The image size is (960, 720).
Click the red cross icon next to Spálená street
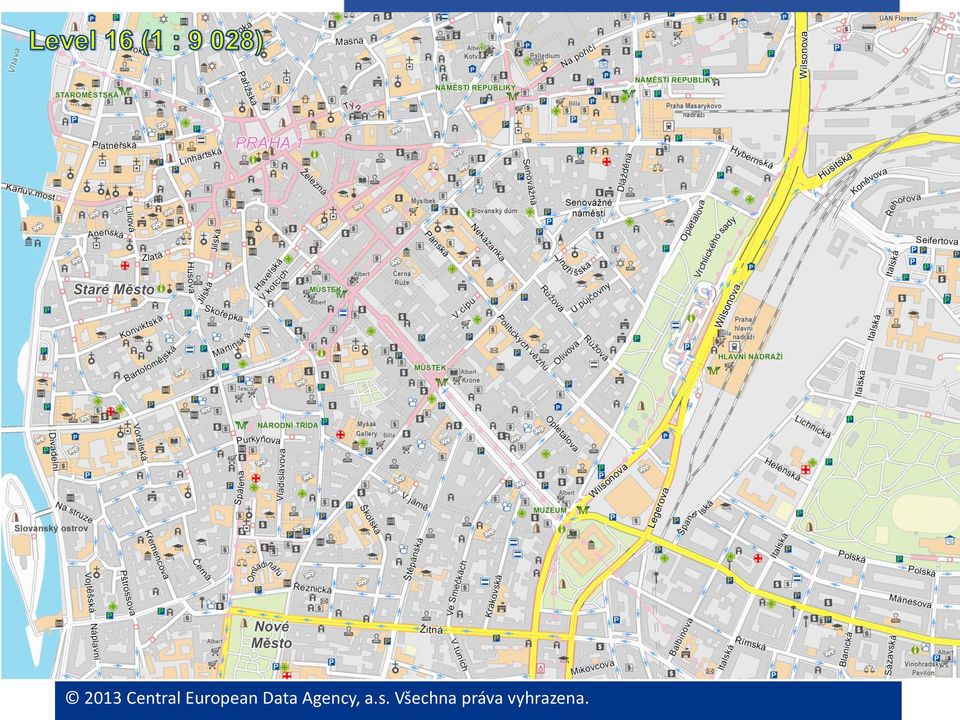[x=256, y=478]
